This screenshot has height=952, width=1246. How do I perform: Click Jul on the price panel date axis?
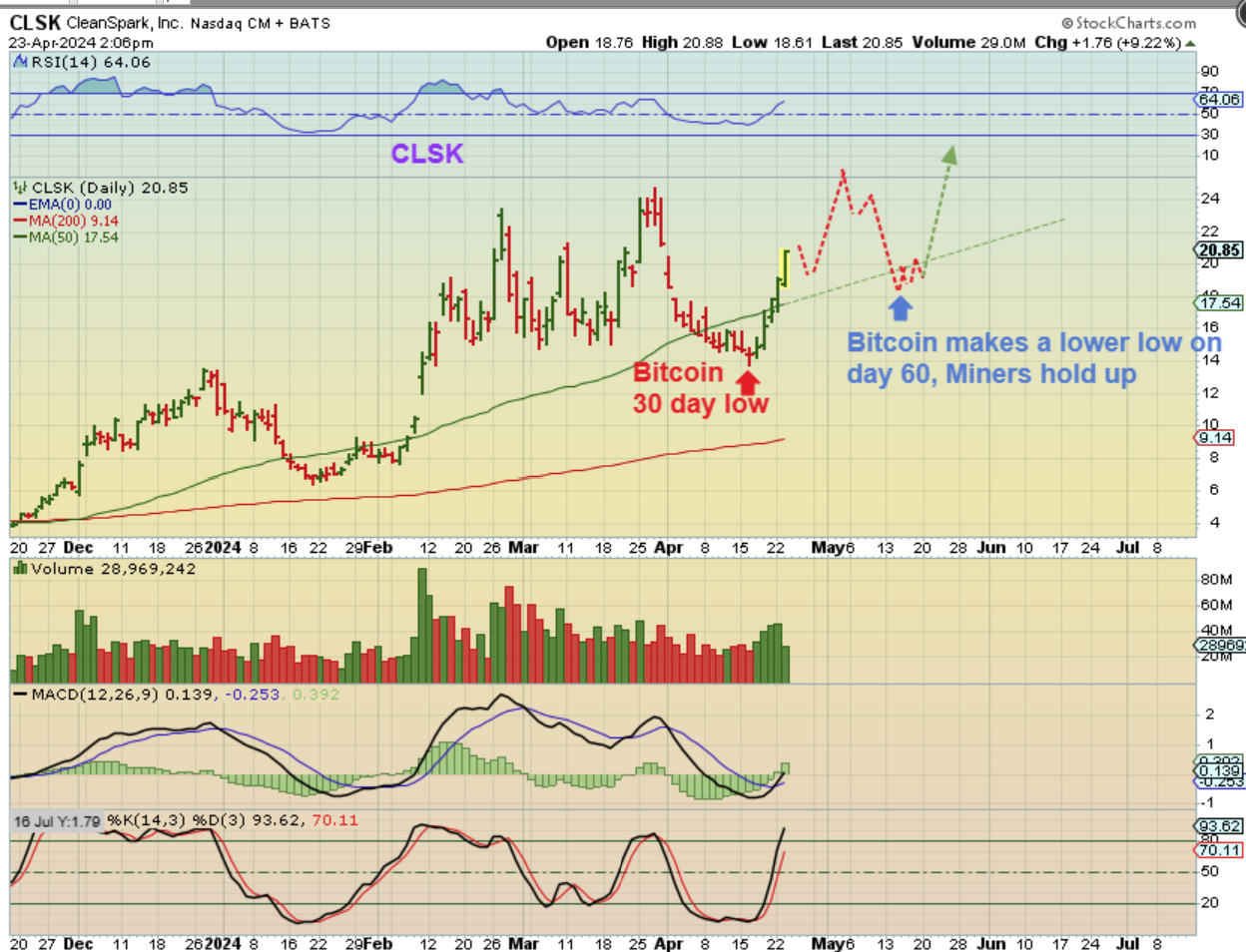click(x=1128, y=548)
